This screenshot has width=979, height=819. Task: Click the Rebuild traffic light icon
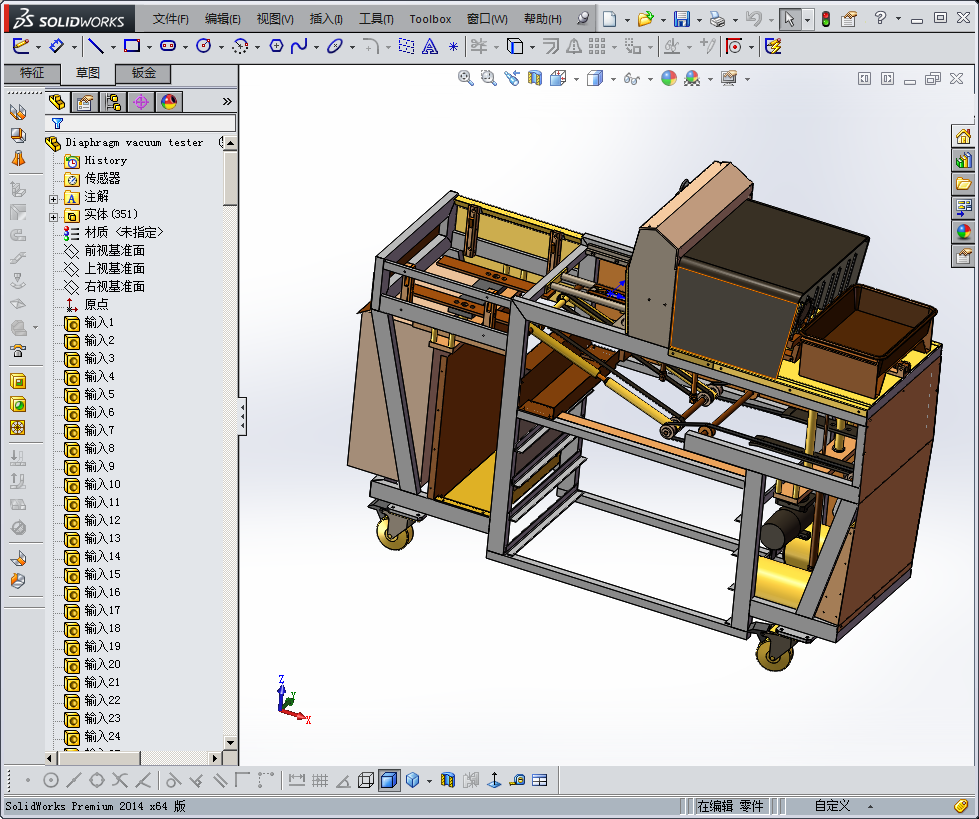[825, 19]
